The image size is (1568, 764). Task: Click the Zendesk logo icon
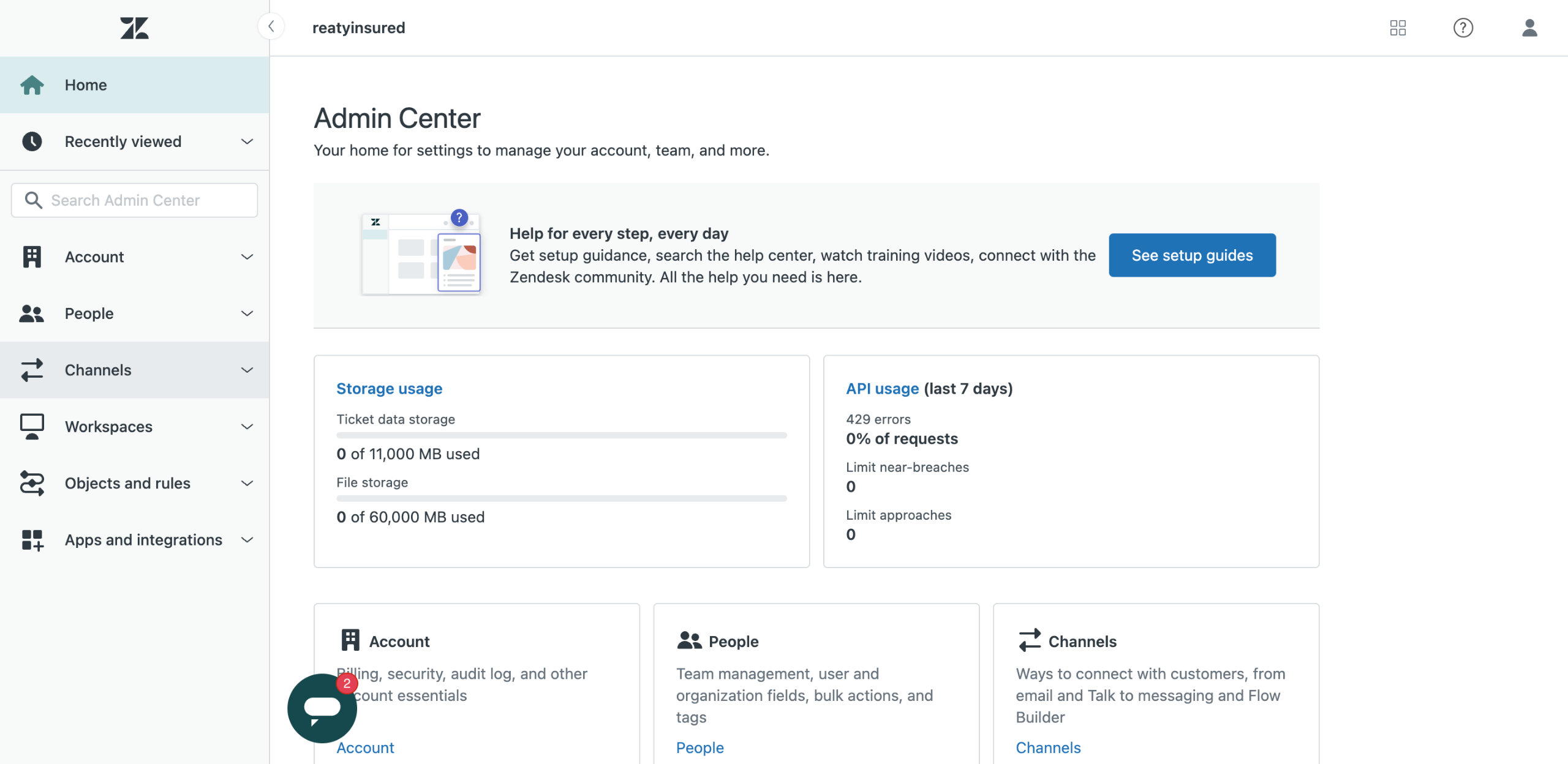[134, 28]
